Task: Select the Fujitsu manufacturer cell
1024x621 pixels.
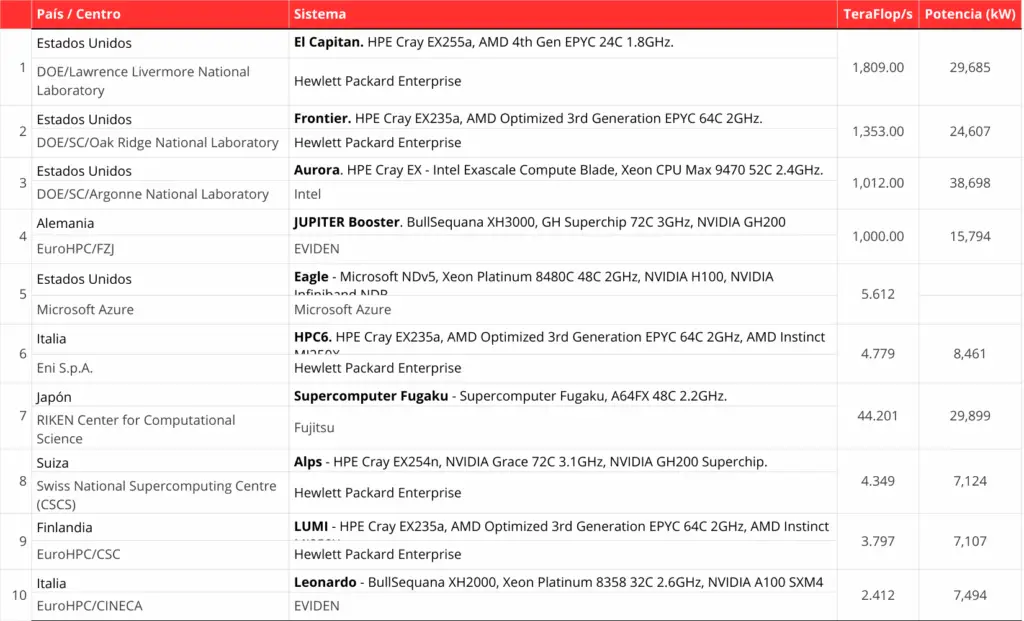Action: click(314, 428)
